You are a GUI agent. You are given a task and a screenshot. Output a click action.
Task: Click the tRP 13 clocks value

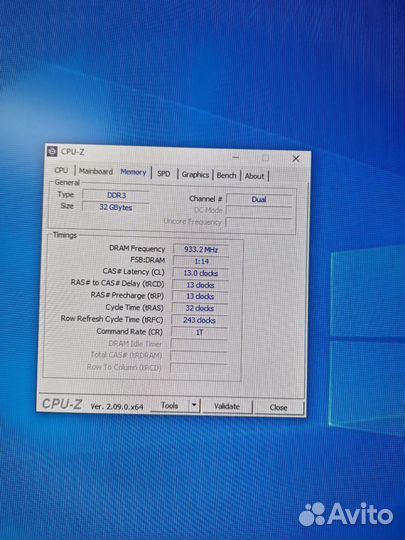pyautogui.click(x=200, y=296)
